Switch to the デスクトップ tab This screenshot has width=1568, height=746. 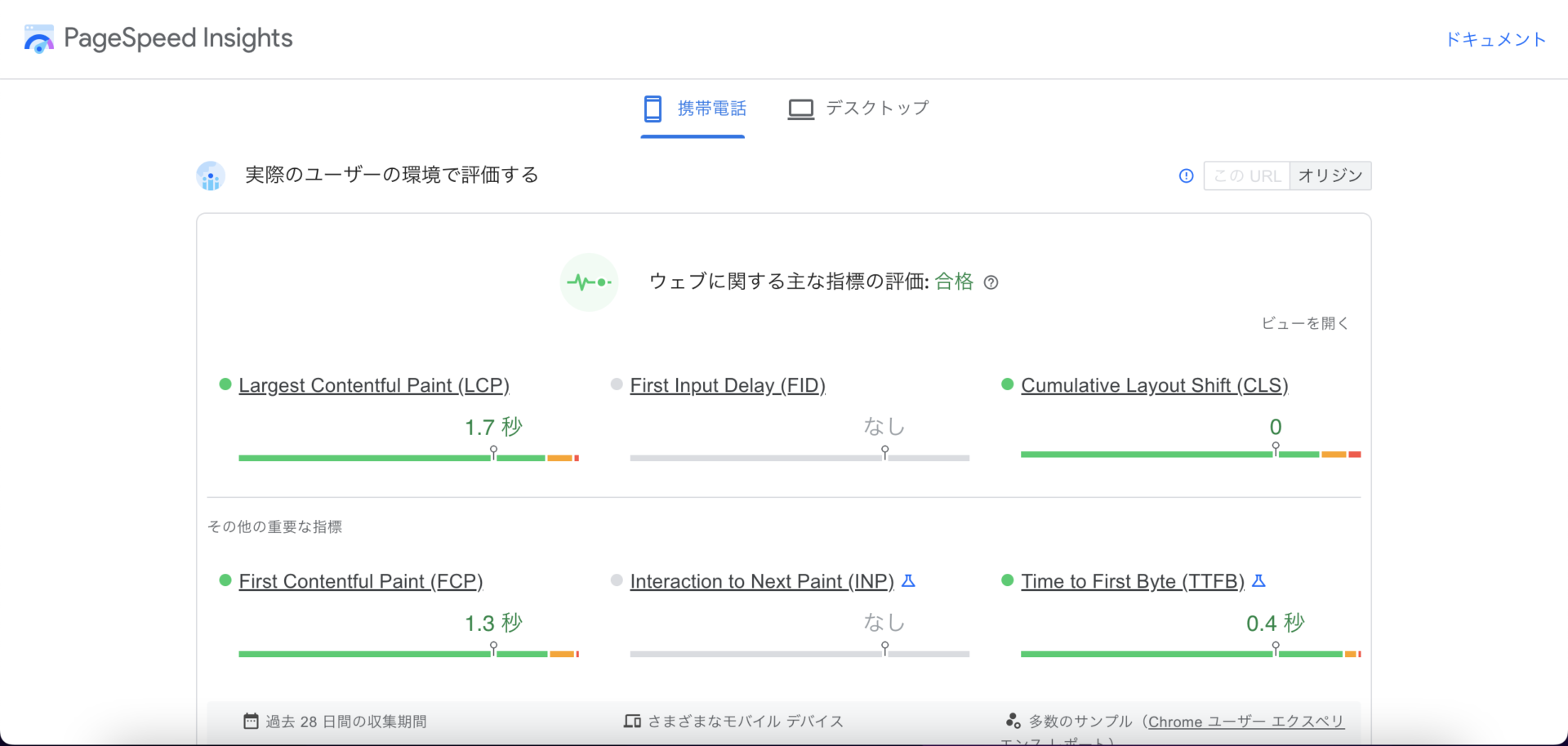858,109
